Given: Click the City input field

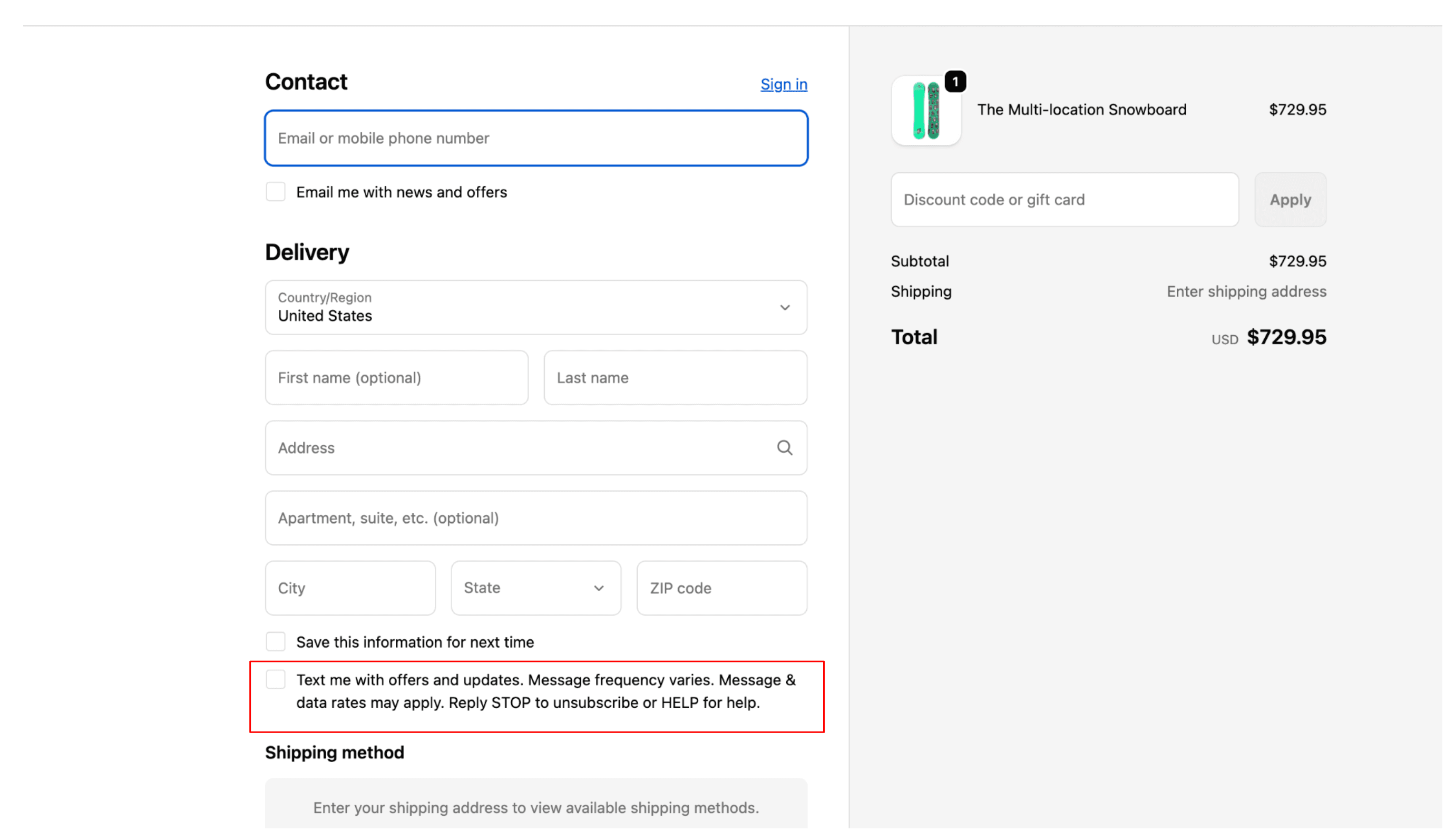Looking at the screenshot, I should coord(350,588).
